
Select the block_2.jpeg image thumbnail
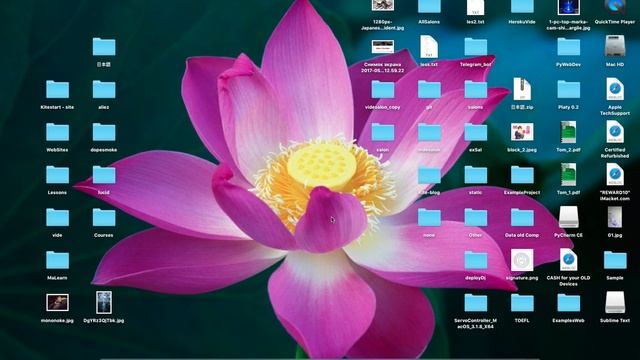[x=522, y=132]
